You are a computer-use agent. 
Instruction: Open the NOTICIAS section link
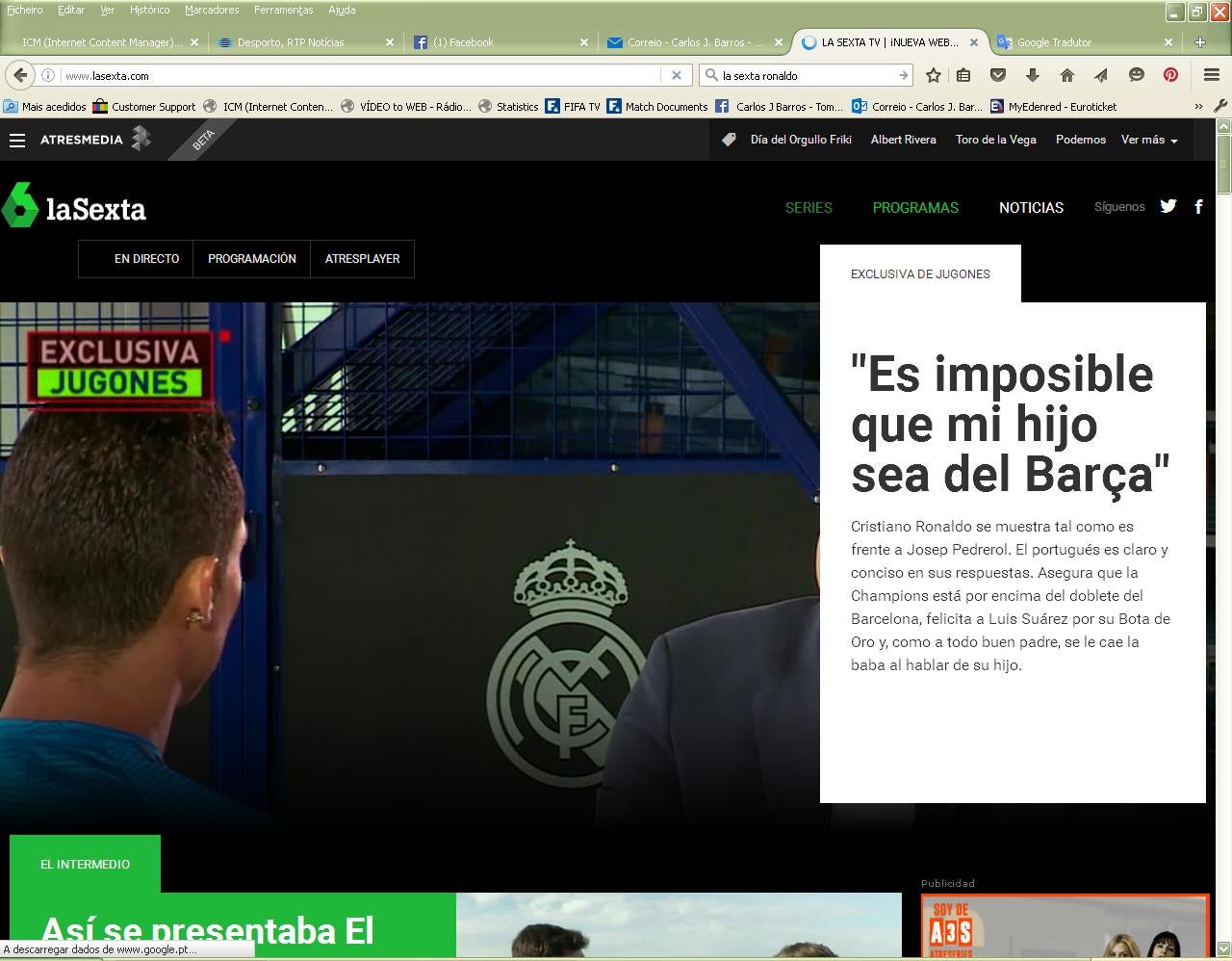[1031, 207]
